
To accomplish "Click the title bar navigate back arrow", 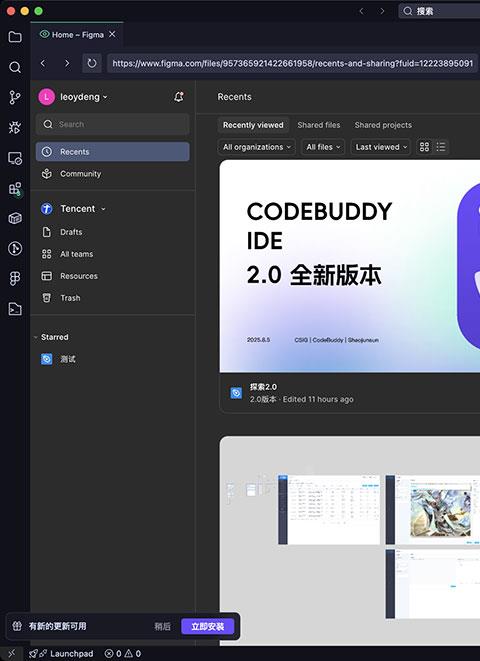I will (361, 11).
